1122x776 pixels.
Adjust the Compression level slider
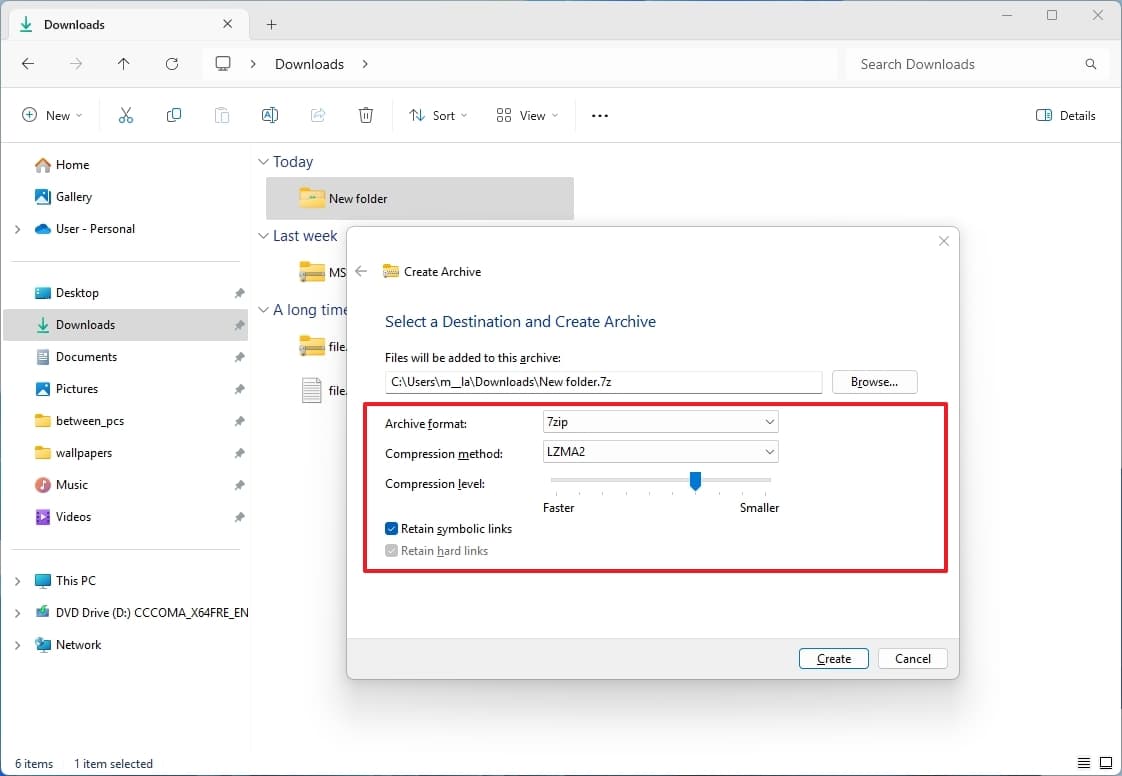click(696, 481)
